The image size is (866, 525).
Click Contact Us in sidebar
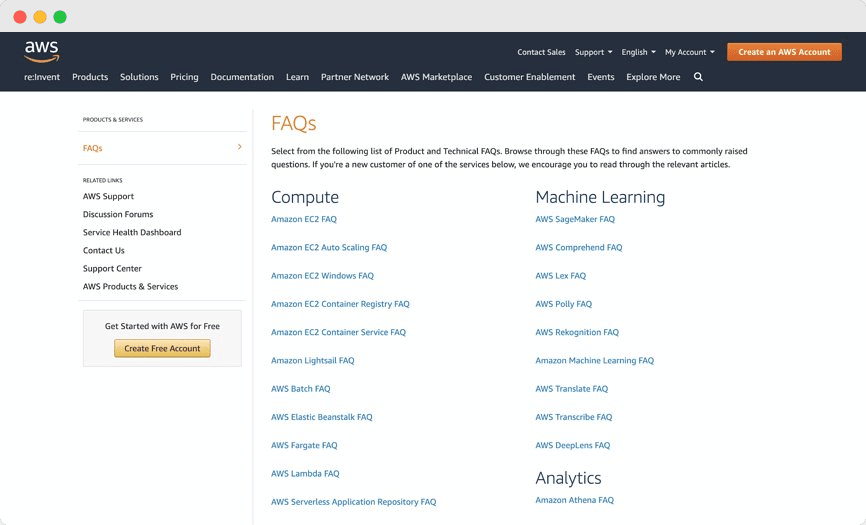click(104, 250)
